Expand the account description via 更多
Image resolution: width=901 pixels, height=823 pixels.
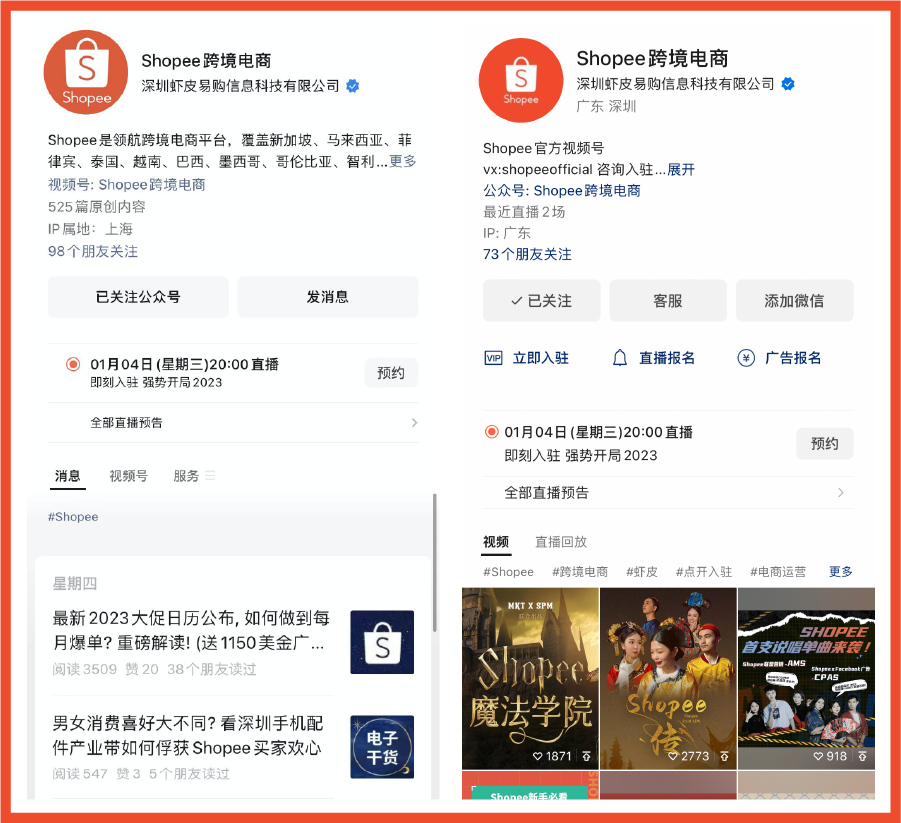[401, 163]
